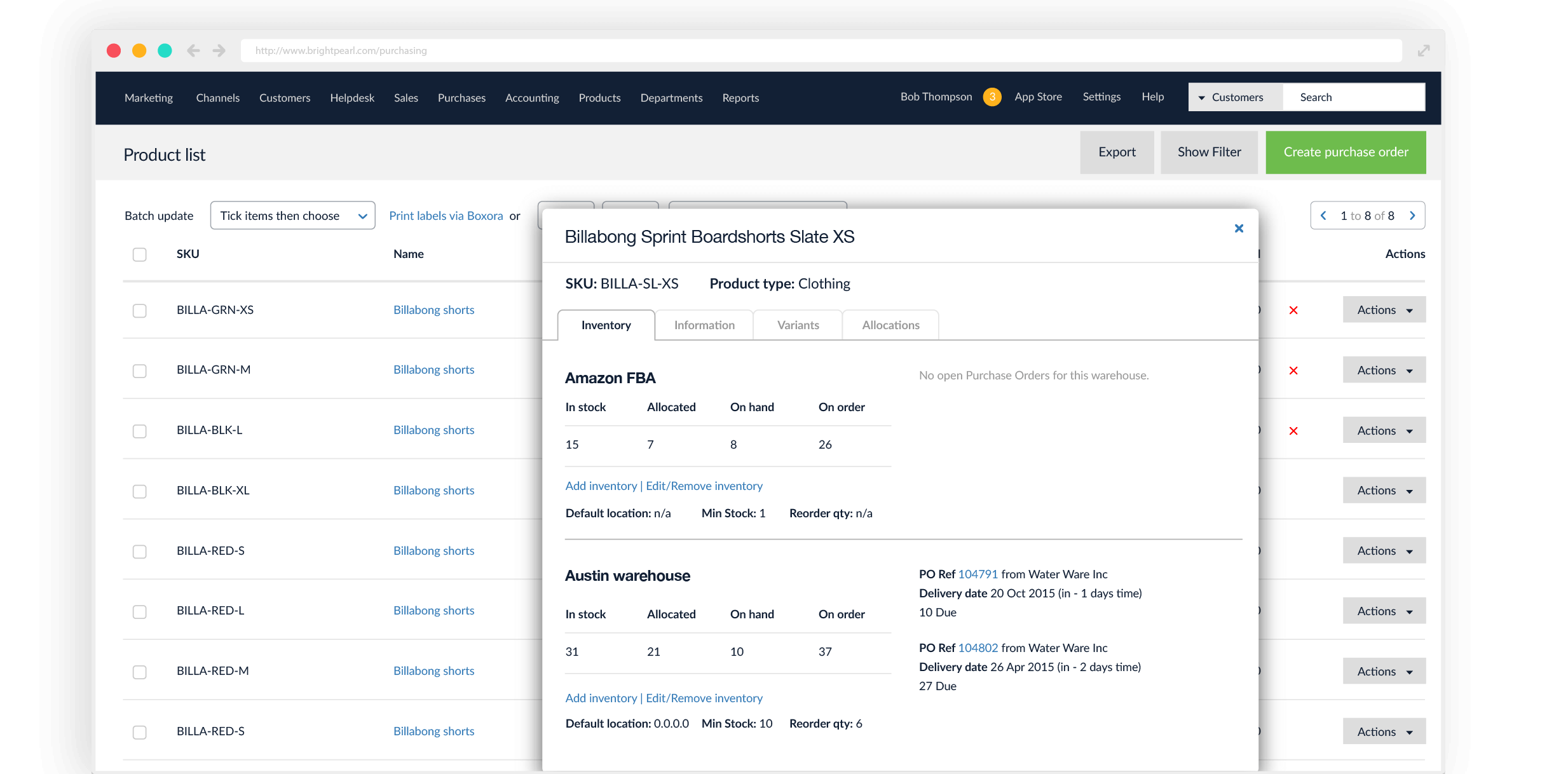This screenshot has height=774, width=1568.
Task: Go to next page of results
Action: pyautogui.click(x=1412, y=215)
